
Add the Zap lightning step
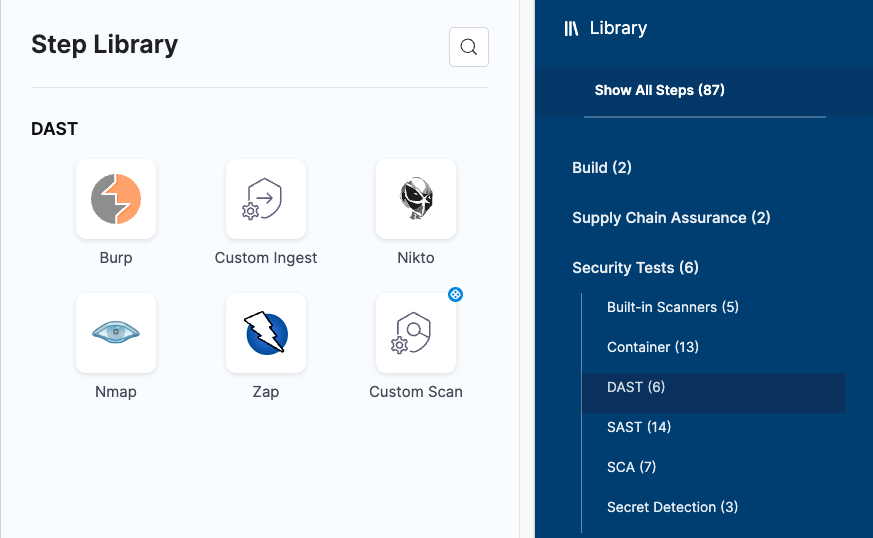[x=266, y=333]
